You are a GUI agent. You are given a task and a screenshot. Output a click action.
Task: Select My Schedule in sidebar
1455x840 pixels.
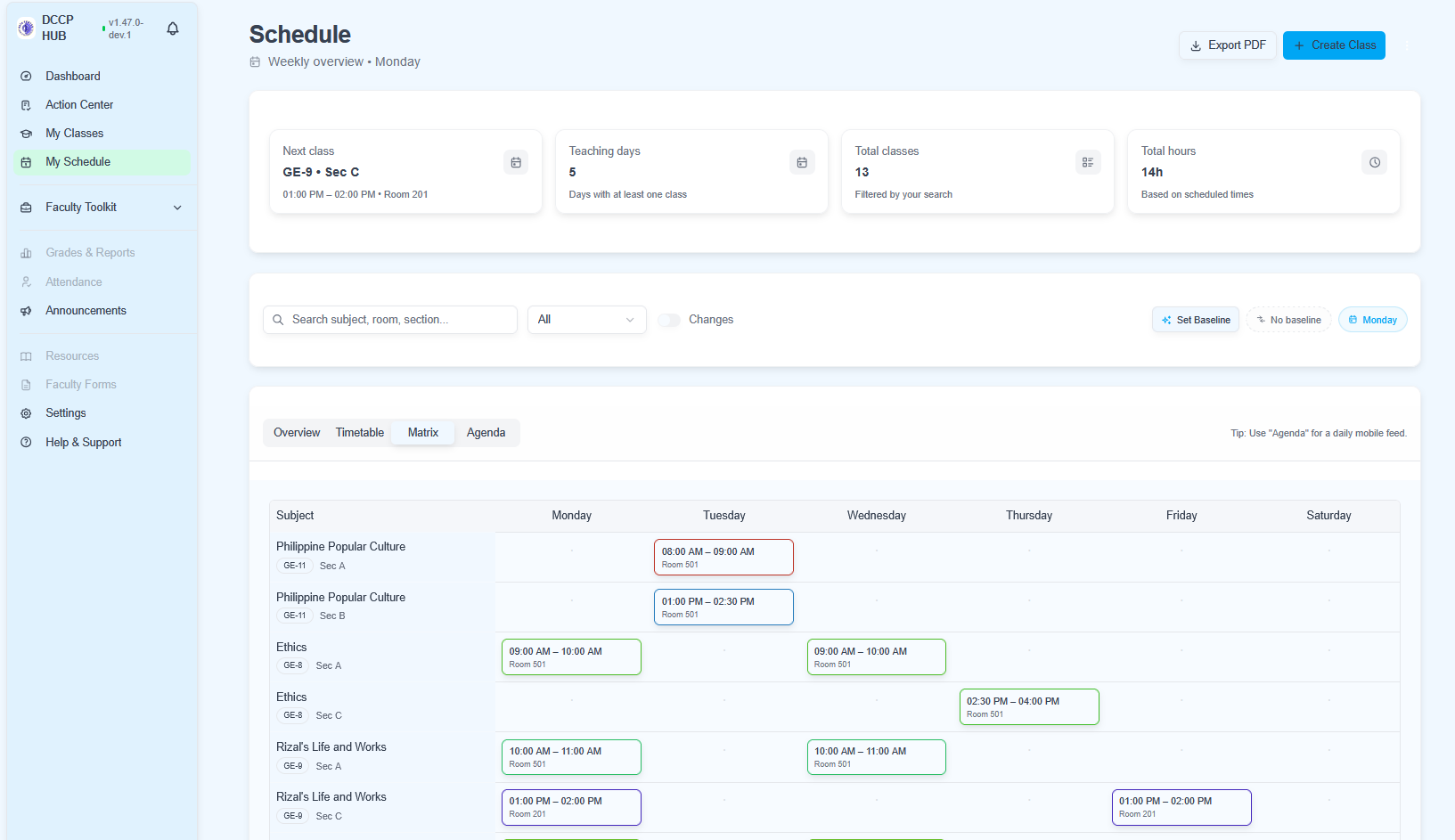[x=102, y=162]
